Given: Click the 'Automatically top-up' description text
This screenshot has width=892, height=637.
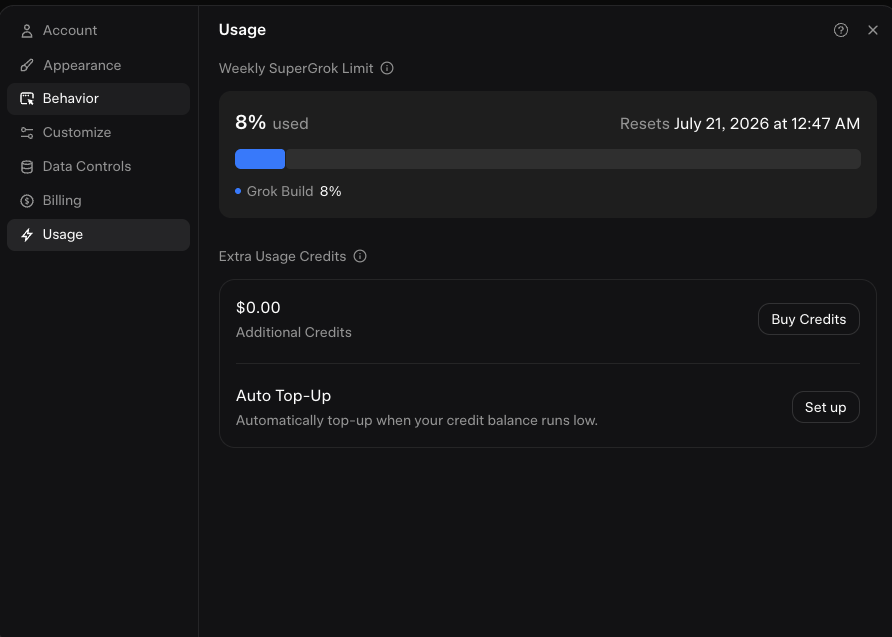Looking at the screenshot, I should [x=416, y=420].
